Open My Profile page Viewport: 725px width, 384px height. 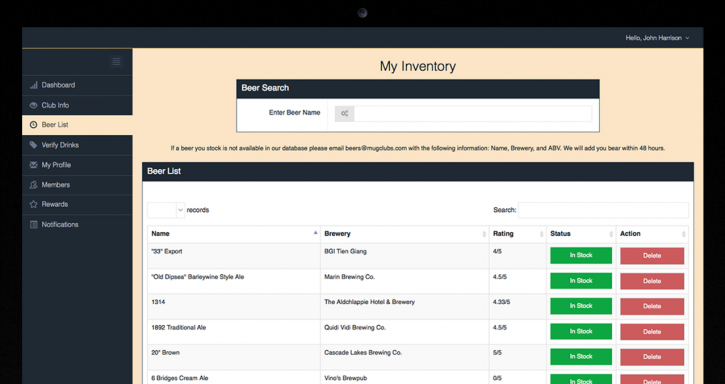click(x=77, y=165)
